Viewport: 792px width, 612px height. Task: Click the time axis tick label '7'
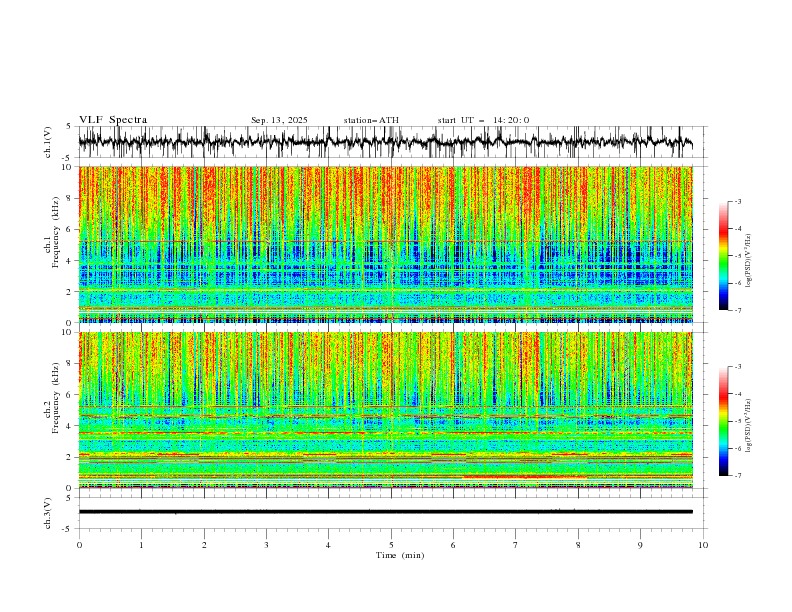[516, 545]
